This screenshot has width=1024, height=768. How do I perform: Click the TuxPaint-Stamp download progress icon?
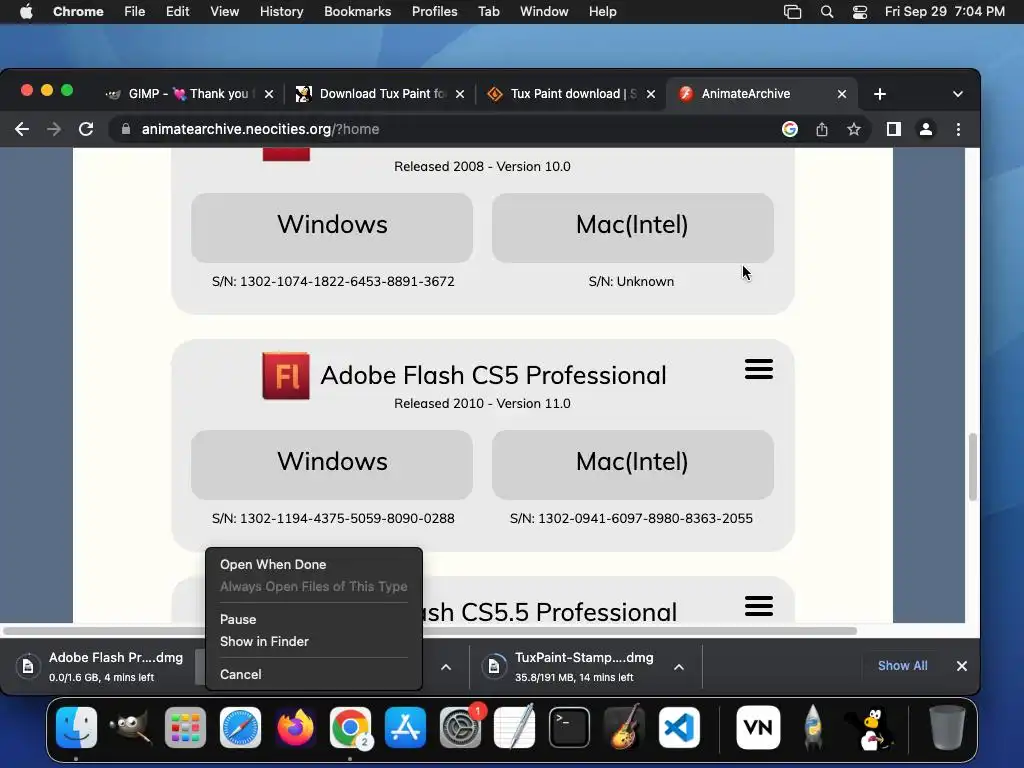tap(494, 666)
